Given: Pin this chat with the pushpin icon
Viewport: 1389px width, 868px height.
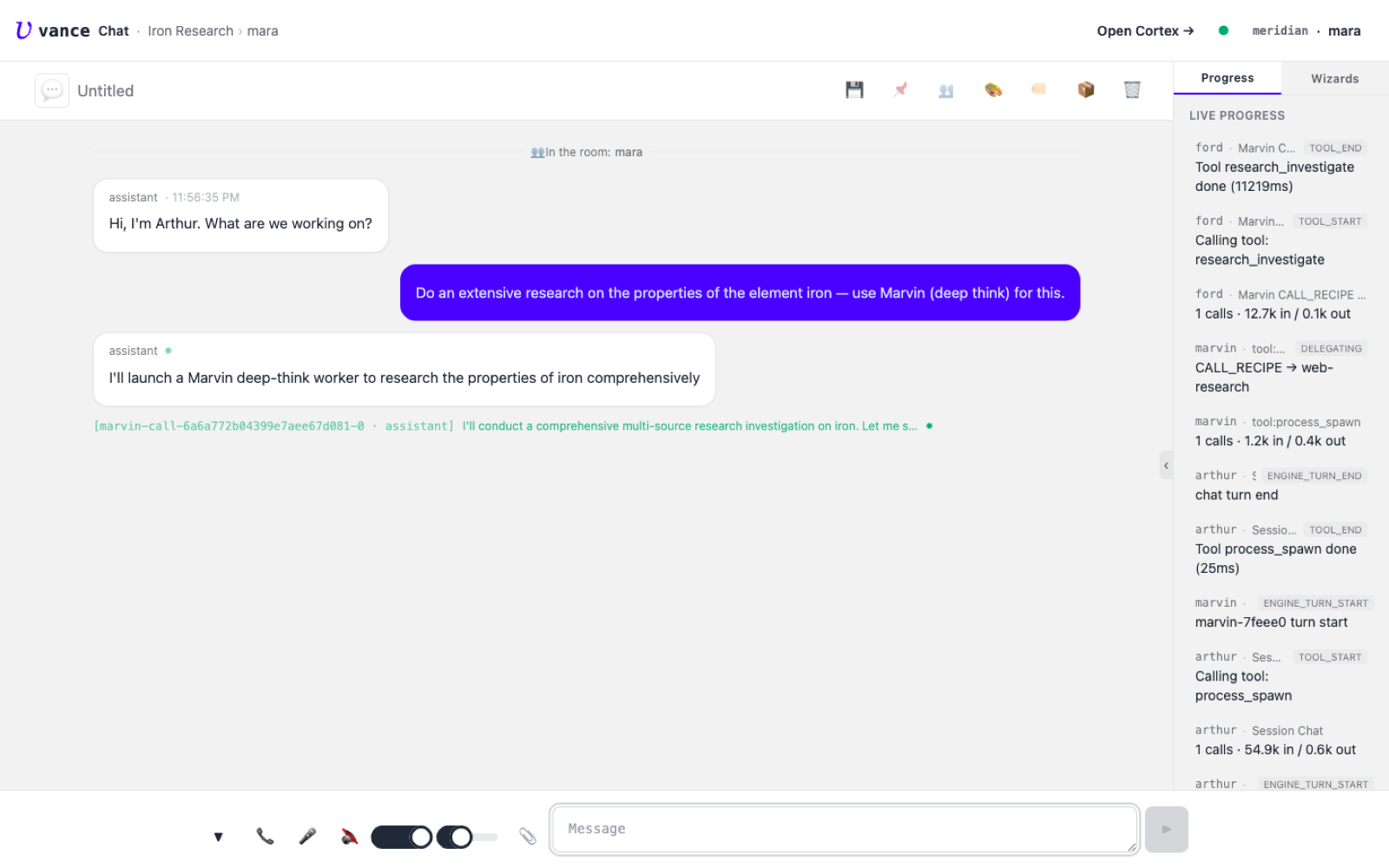Looking at the screenshot, I should tap(901, 89).
